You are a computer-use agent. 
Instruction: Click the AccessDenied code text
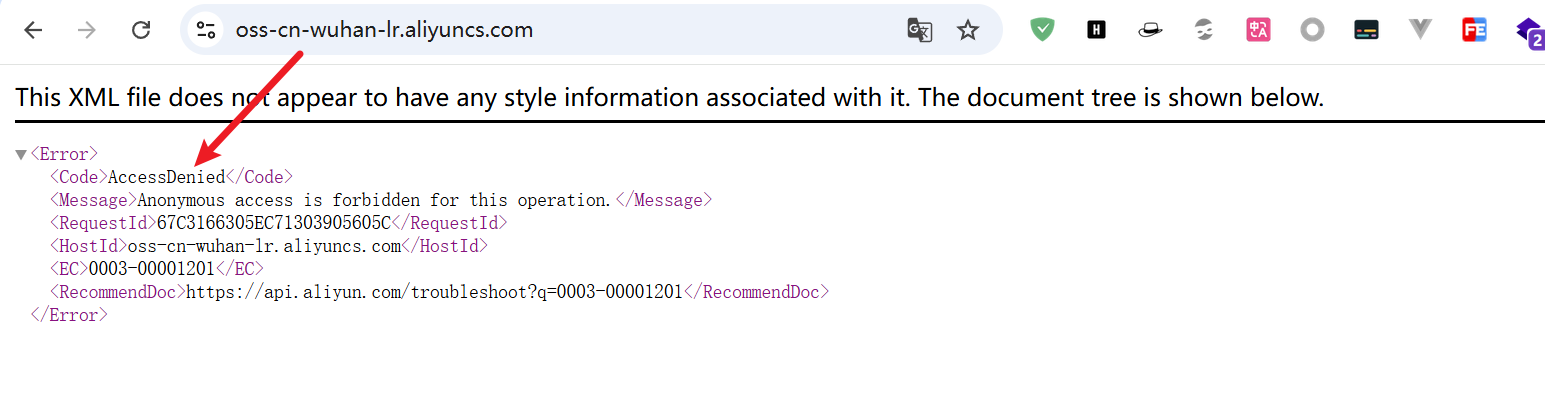[166, 177]
